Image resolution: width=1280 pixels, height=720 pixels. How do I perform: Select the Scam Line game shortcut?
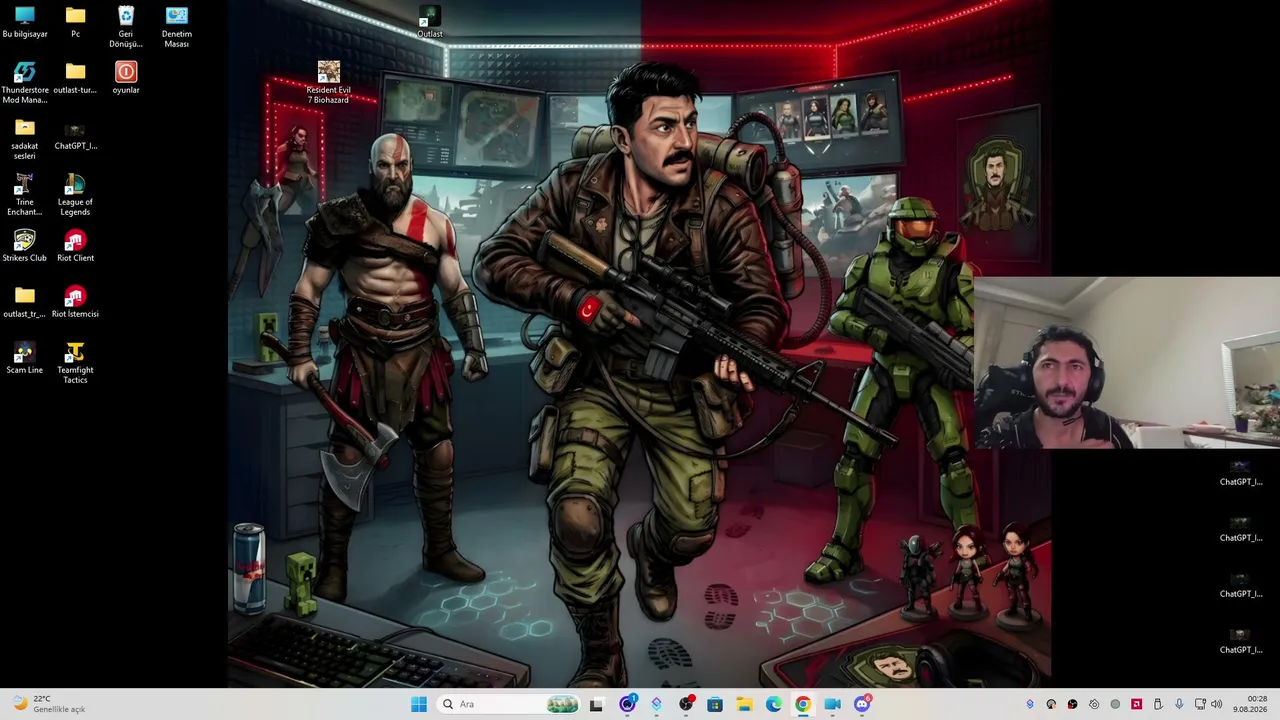pos(25,358)
